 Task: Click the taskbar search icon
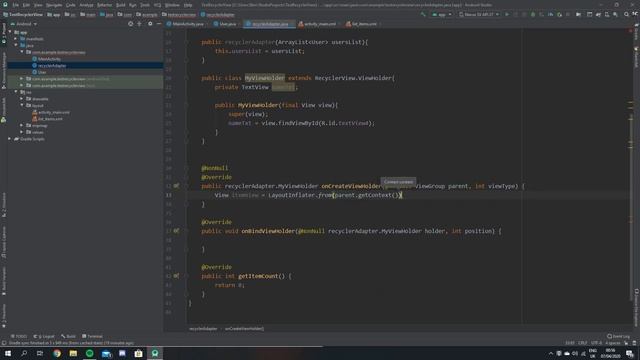(24, 353)
